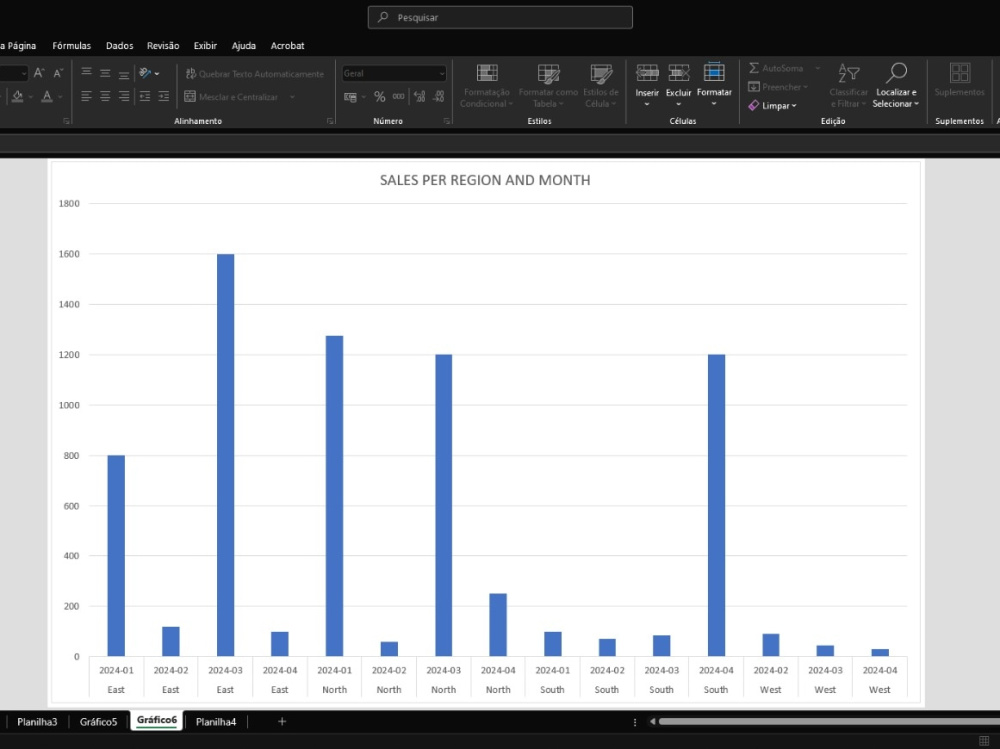Click the tab scroll options dots
The height and width of the screenshot is (749, 1000).
tap(635, 722)
